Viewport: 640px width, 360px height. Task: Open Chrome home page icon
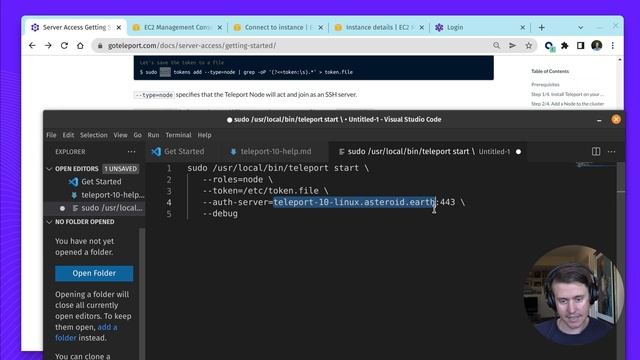(80, 46)
